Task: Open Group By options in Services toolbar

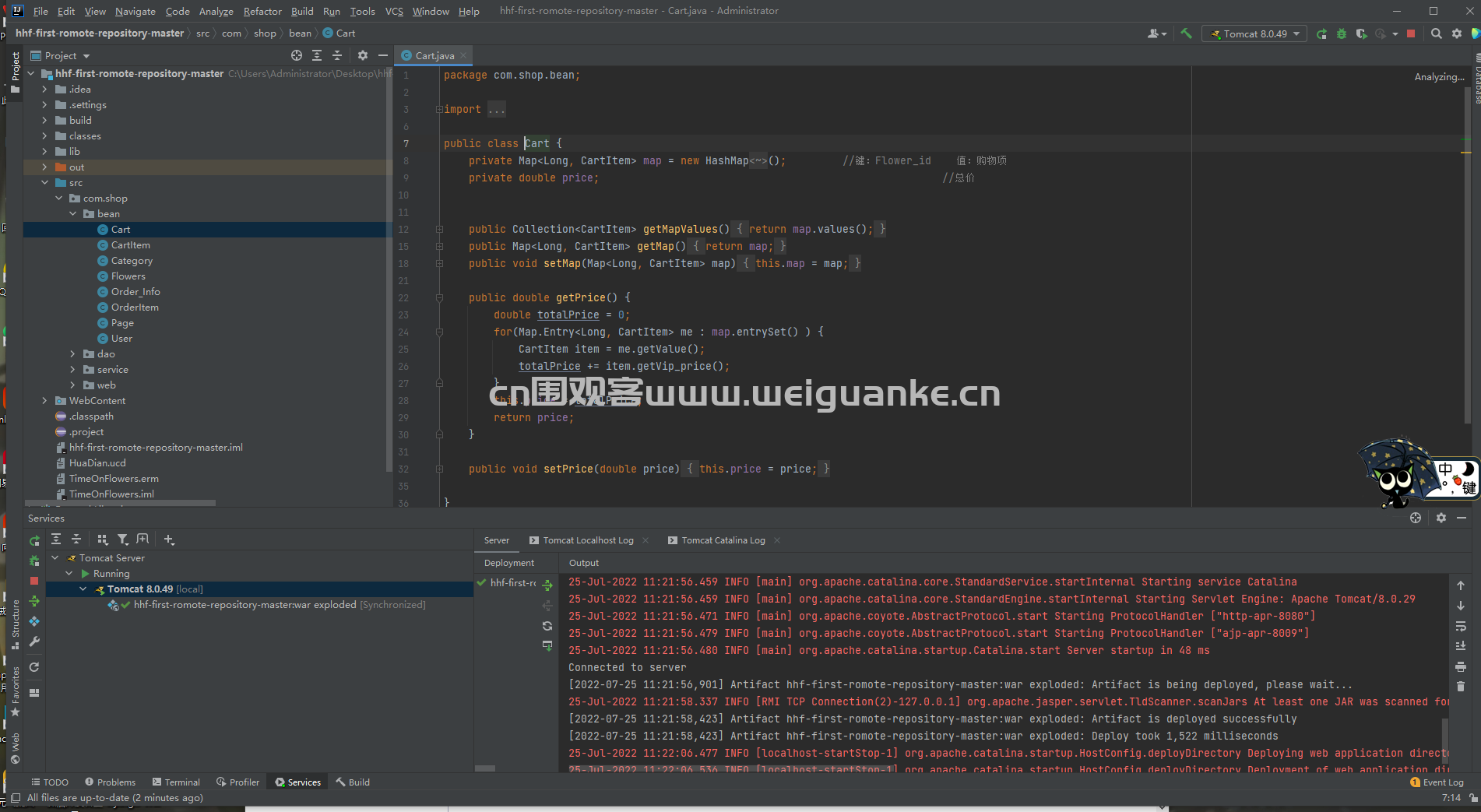Action: 102,539
